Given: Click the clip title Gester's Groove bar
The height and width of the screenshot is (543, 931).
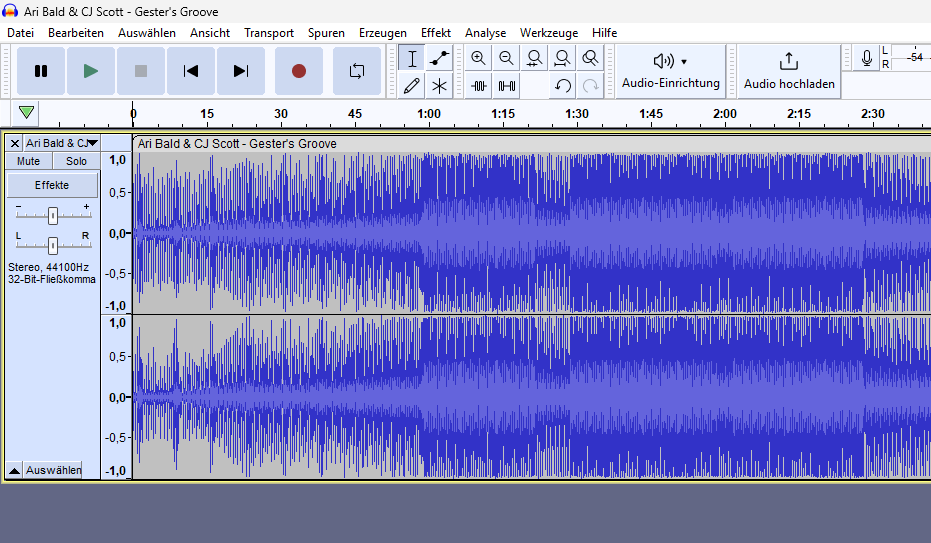Looking at the screenshot, I should click(531, 144).
